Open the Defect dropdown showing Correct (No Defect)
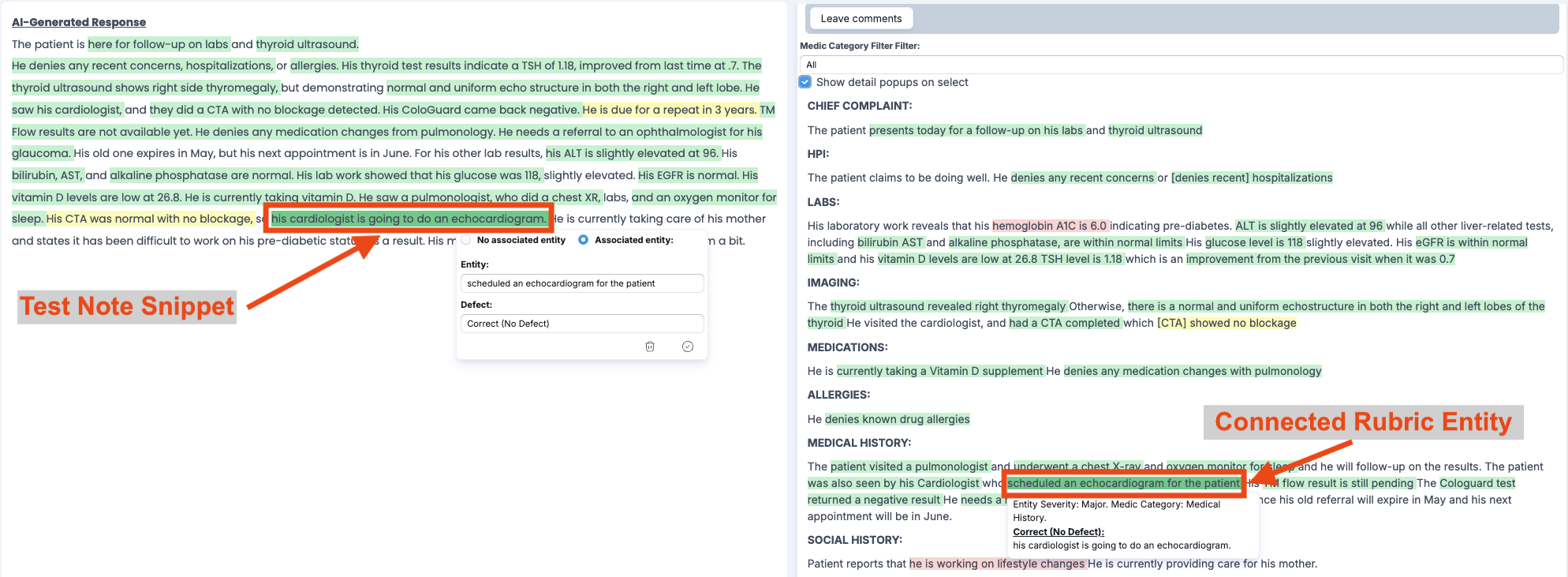The height and width of the screenshot is (577, 1568). [x=581, y=324]
